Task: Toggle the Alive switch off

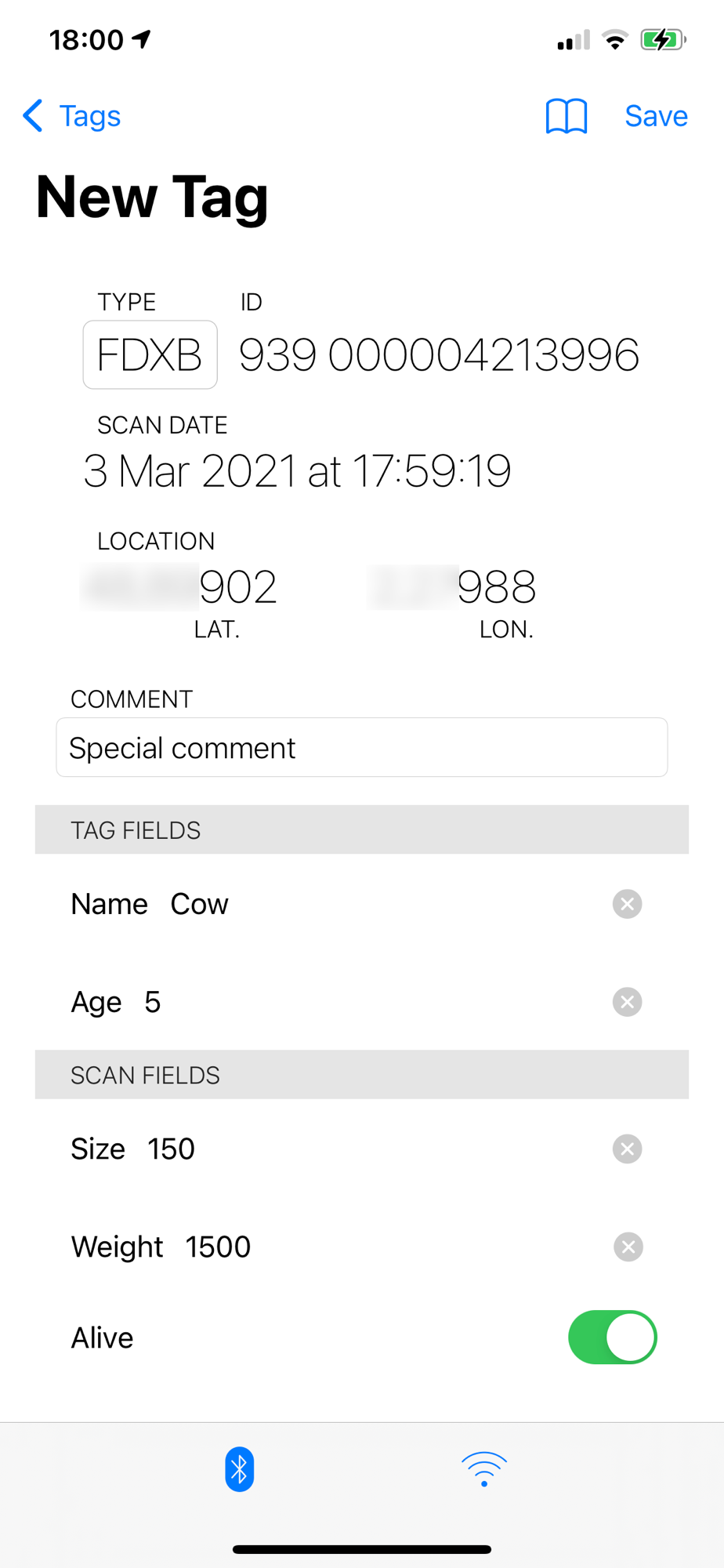Action: pos(613,1338)
